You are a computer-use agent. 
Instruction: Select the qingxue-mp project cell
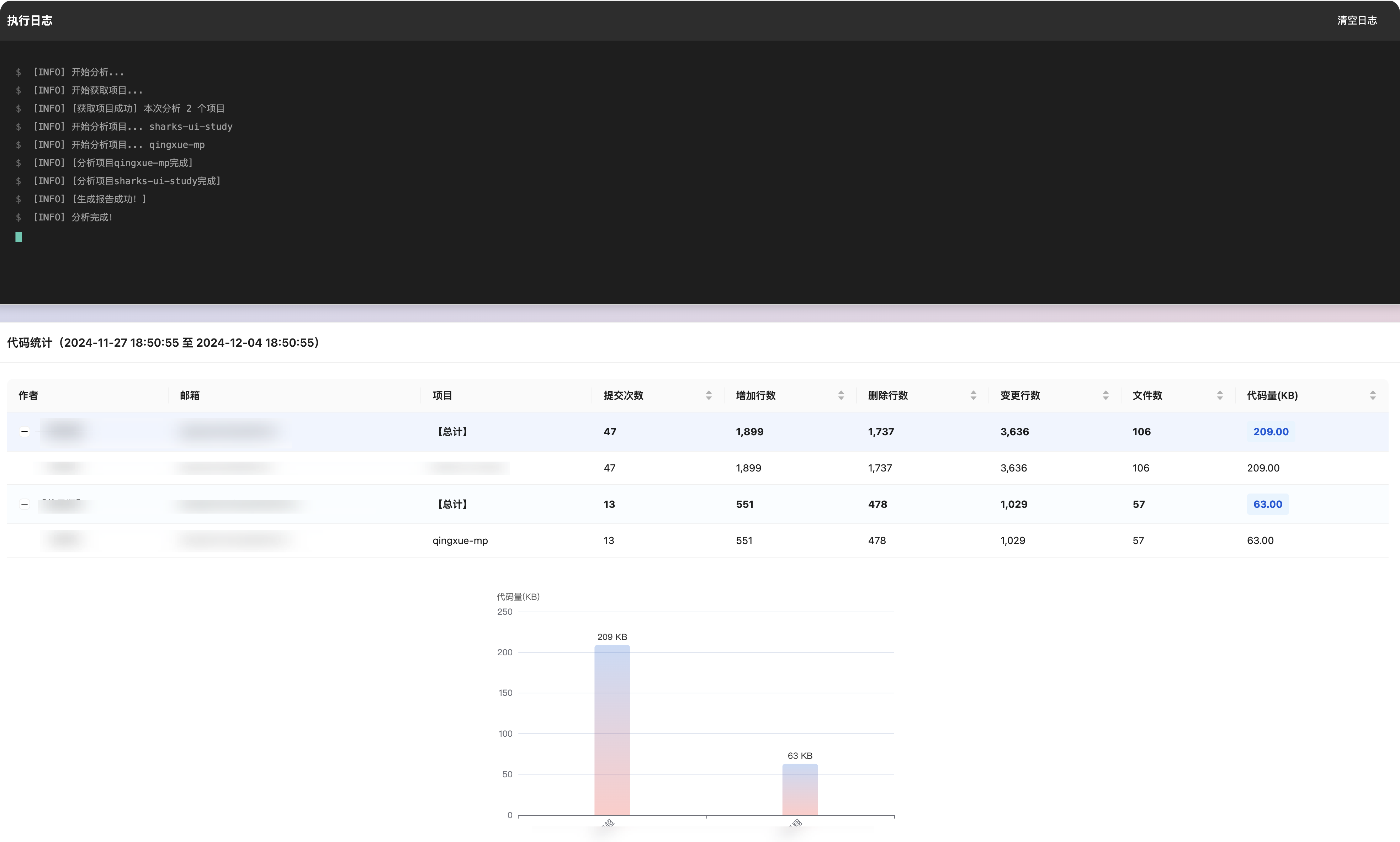(x=460, y=541)
